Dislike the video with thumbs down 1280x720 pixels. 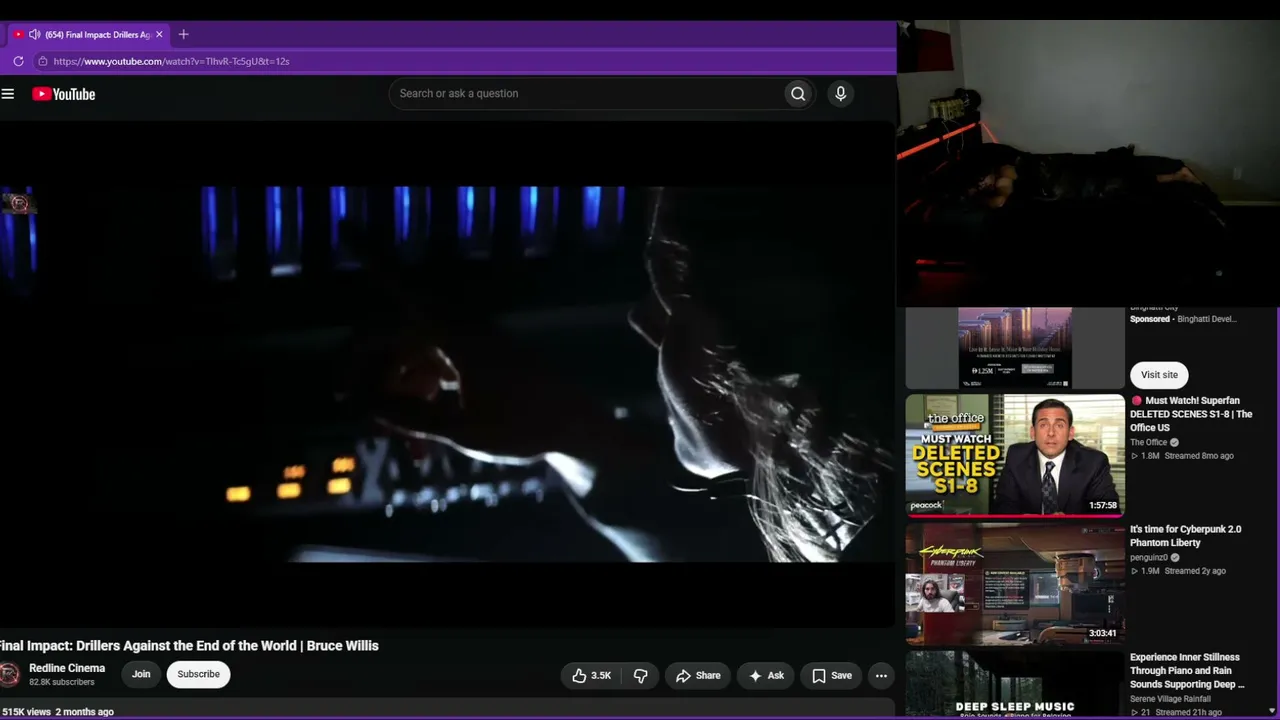click(x=640, y=676)
